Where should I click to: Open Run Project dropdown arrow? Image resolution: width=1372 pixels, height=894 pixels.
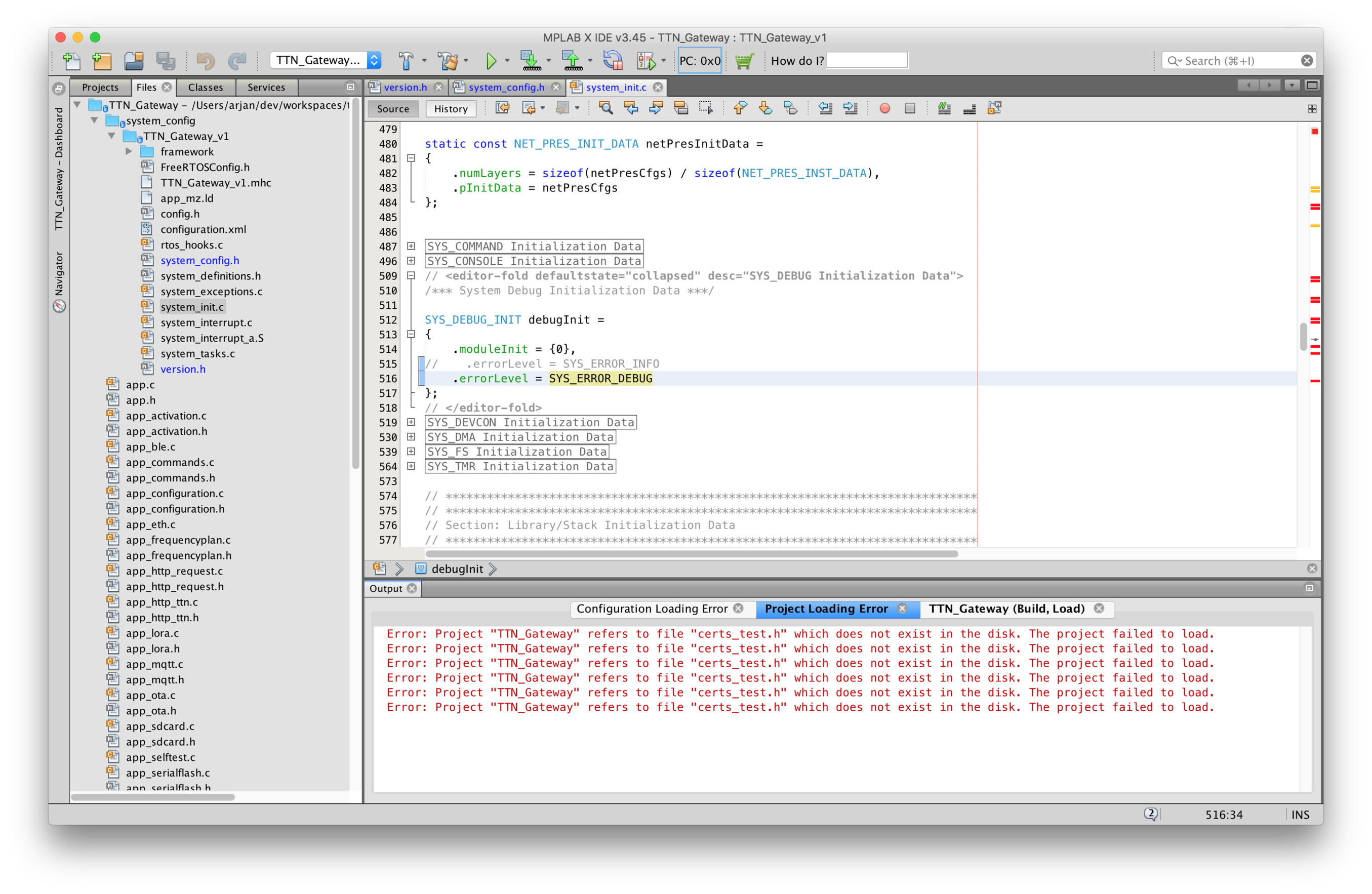(x=507, y=61)
